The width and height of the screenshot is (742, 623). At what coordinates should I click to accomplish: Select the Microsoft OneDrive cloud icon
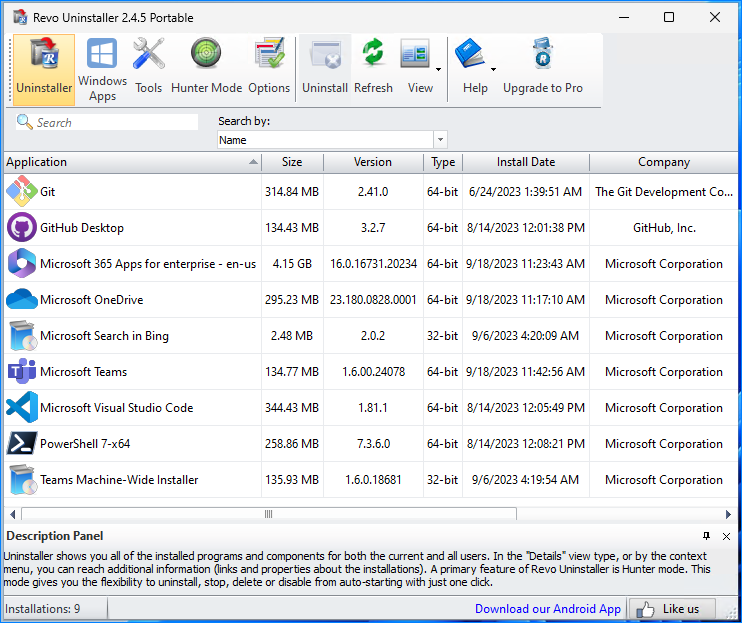click(x=22, y=299)
